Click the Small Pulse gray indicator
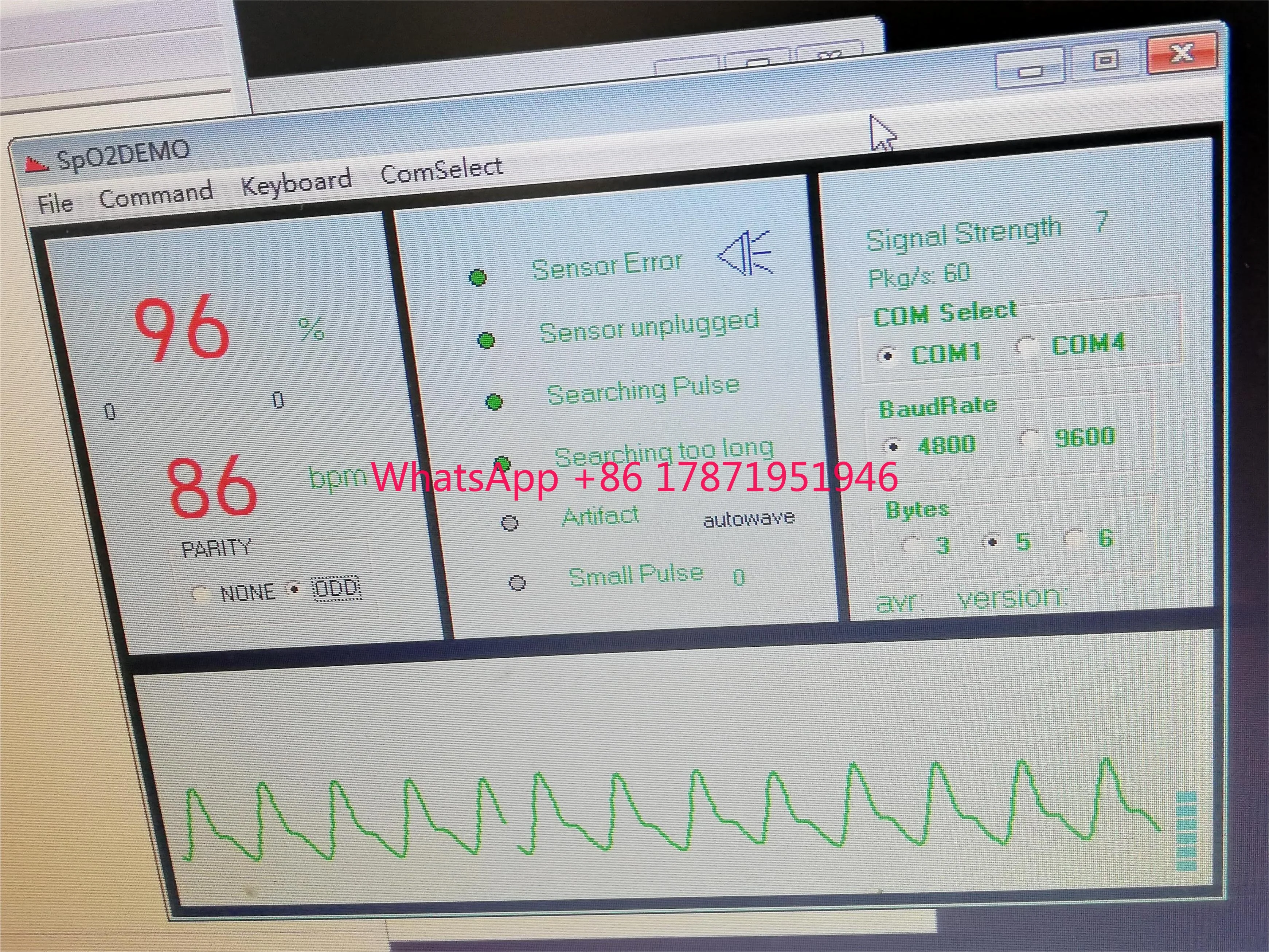Screen dimensions: 1269x952 click(x=518, y=583)
